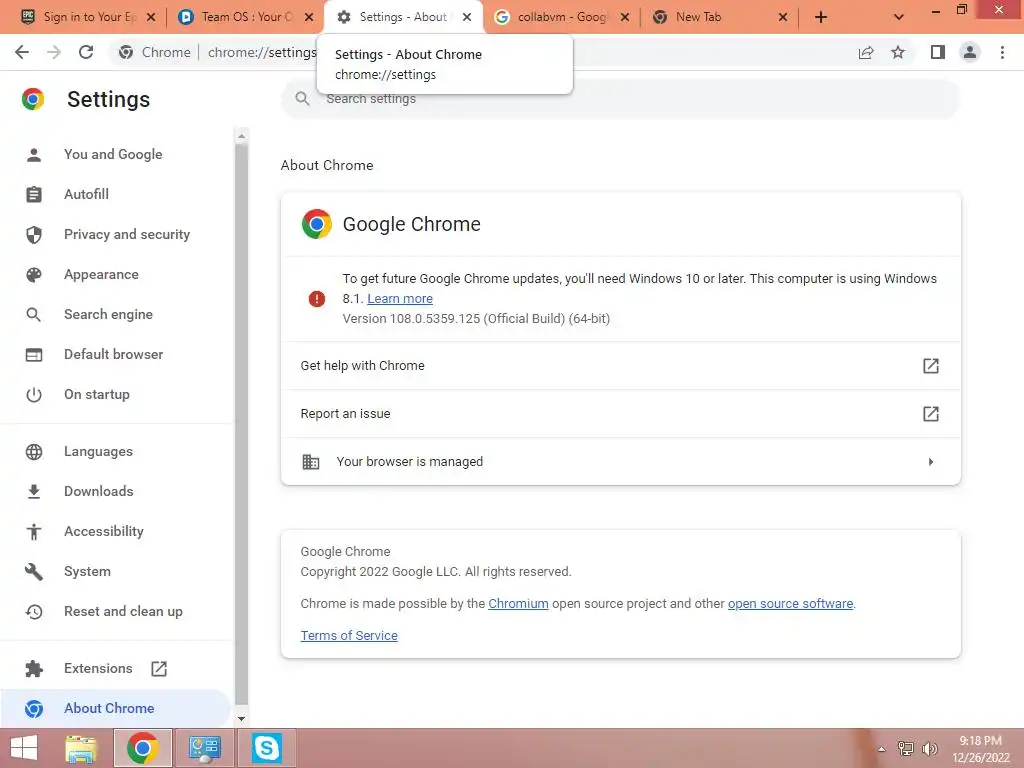Open Default browser settings
1024x768 pixels.
(114, 354)
